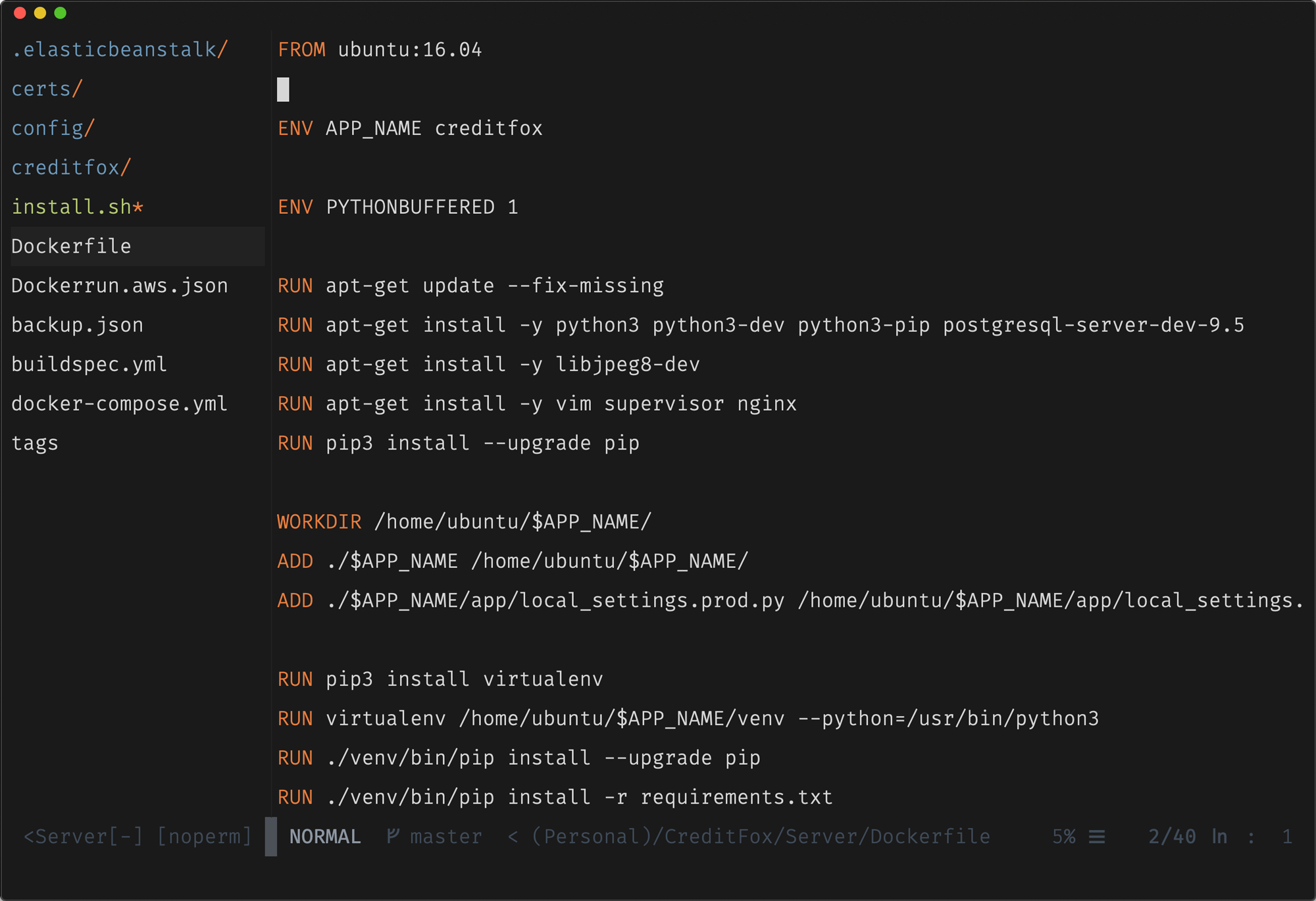Image resolution: width=1316 pixels, height=901 pixels.
Task: Close the window with the red button
Action: (20, 13)
